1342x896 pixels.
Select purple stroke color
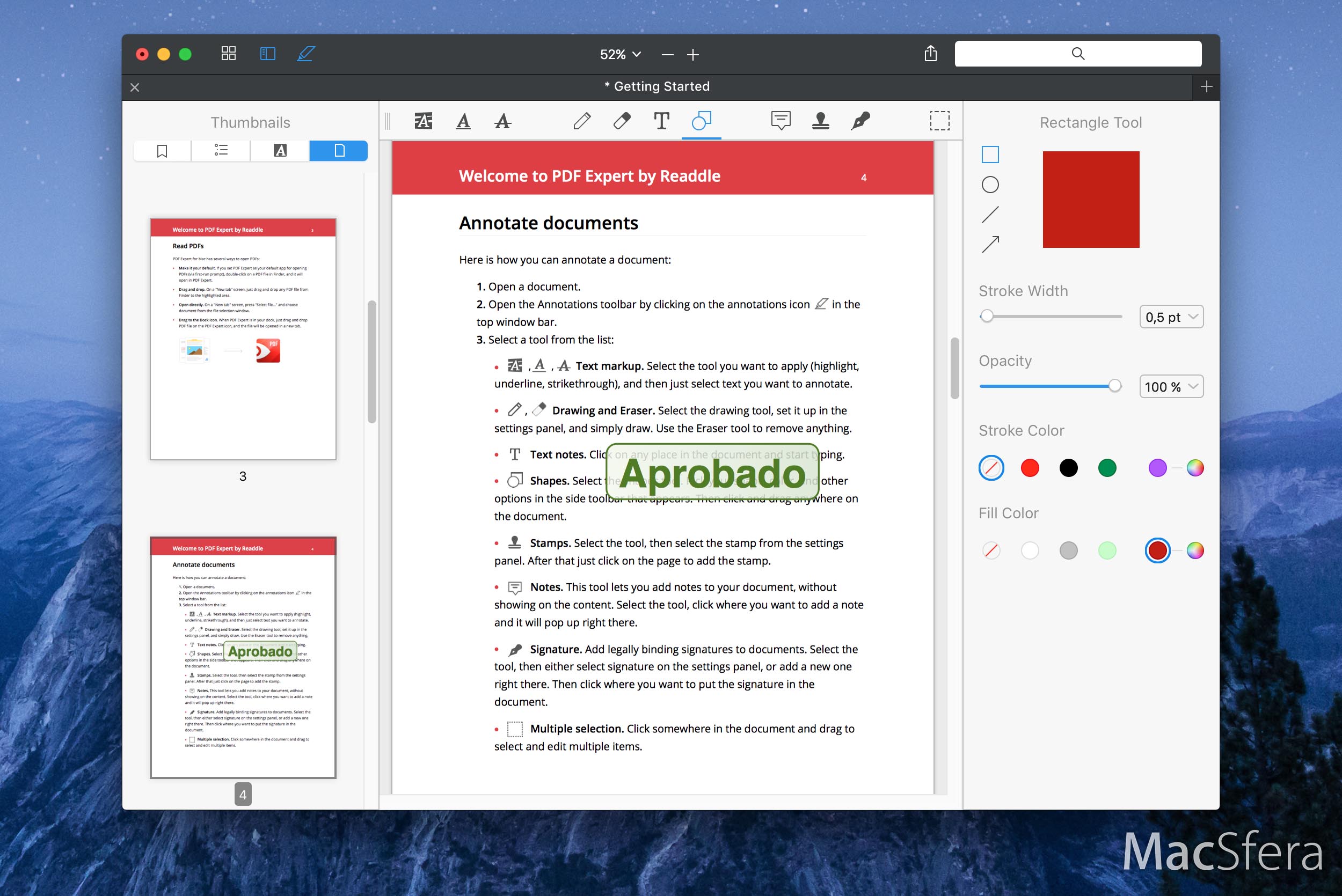point(1157,468)
